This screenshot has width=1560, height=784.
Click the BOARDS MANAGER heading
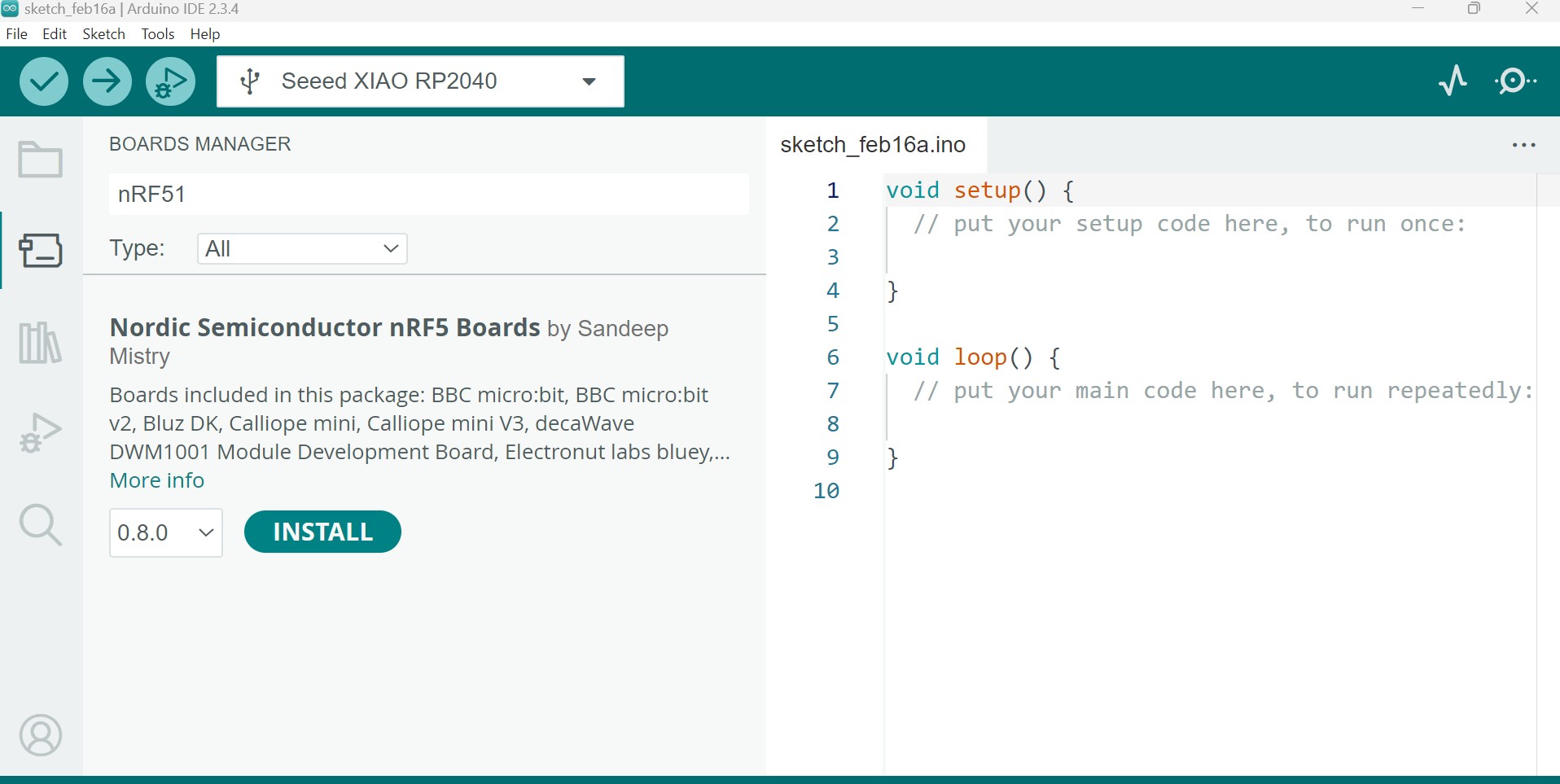coord(200,144)
